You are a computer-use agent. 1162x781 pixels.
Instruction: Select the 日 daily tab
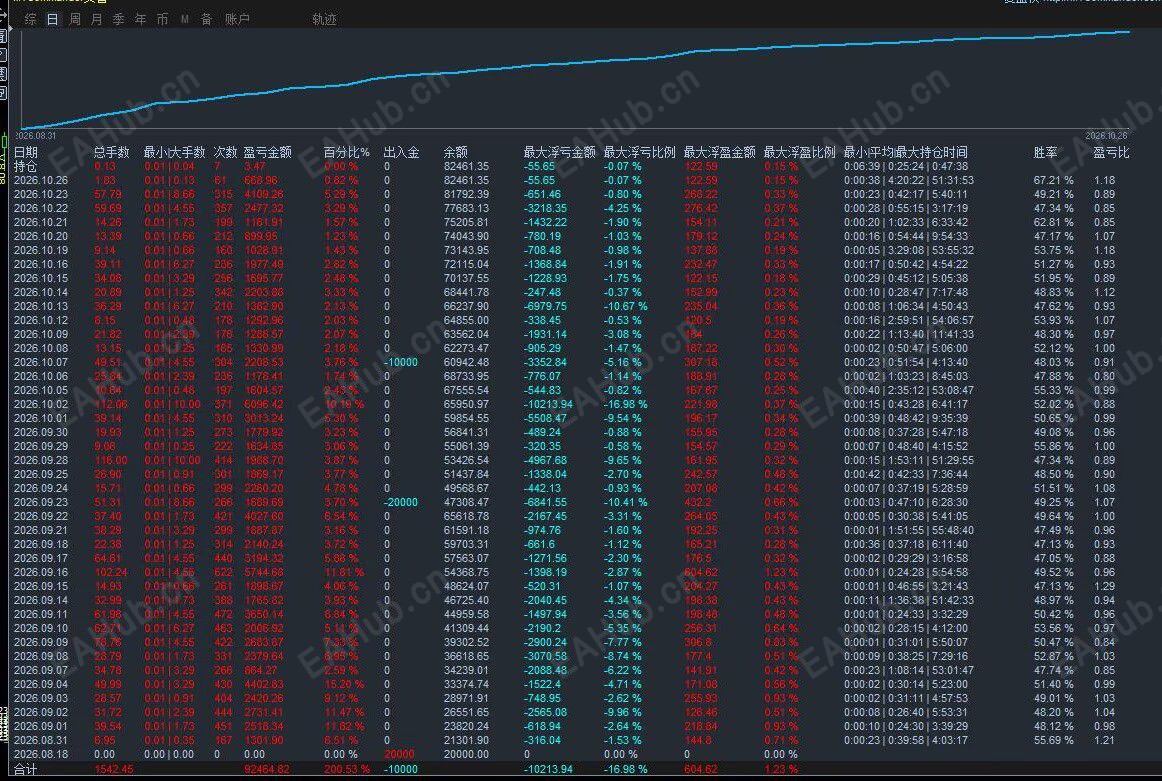point(53,19)
